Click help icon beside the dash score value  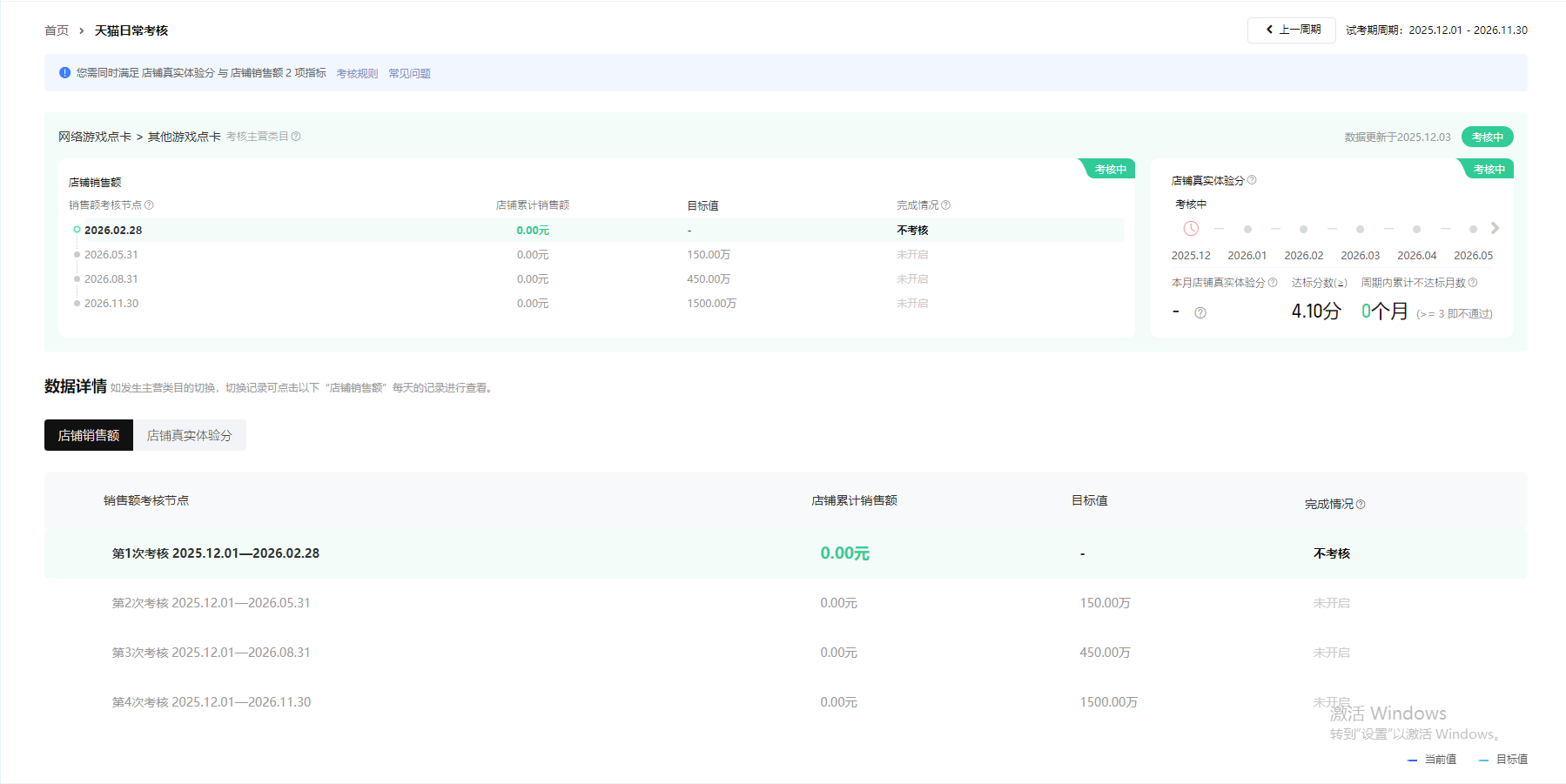click(x=1200, y=313)
